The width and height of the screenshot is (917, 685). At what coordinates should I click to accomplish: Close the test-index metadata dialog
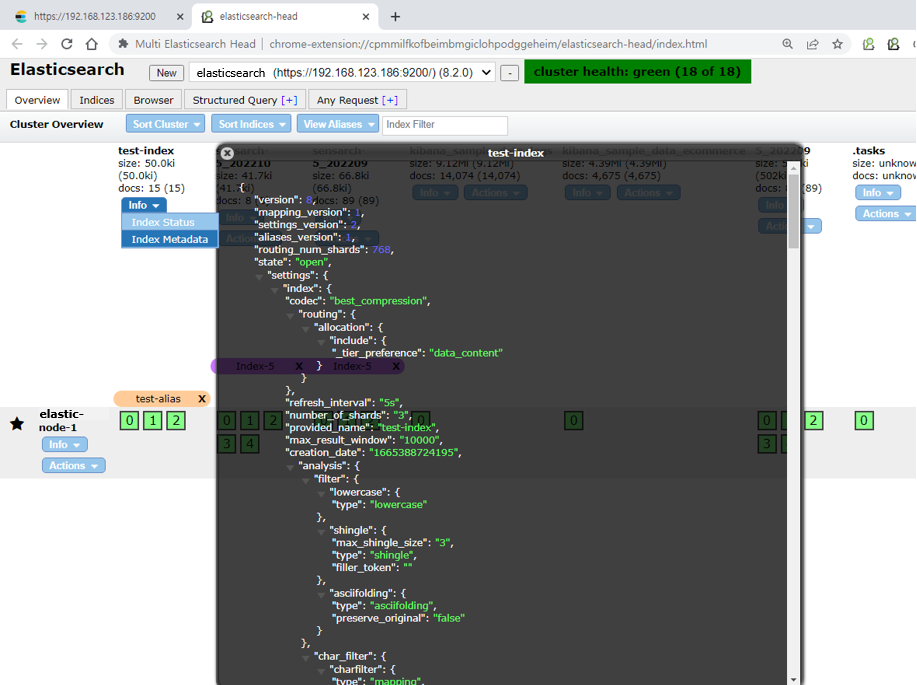click(x=227, y=153)
